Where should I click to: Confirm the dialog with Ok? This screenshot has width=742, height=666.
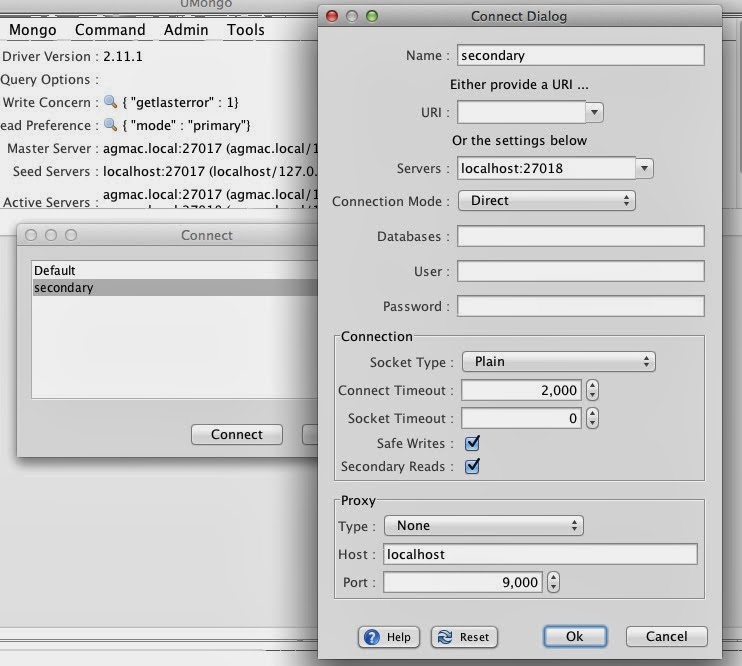click(x=575, y=636)
